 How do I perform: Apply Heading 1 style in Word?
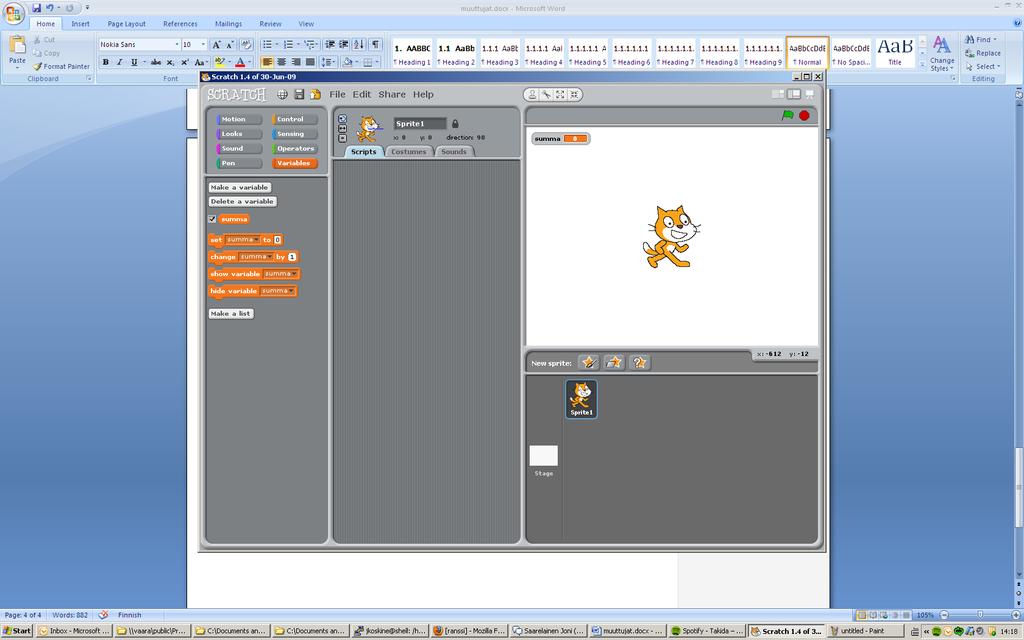(x=412, y=54)
